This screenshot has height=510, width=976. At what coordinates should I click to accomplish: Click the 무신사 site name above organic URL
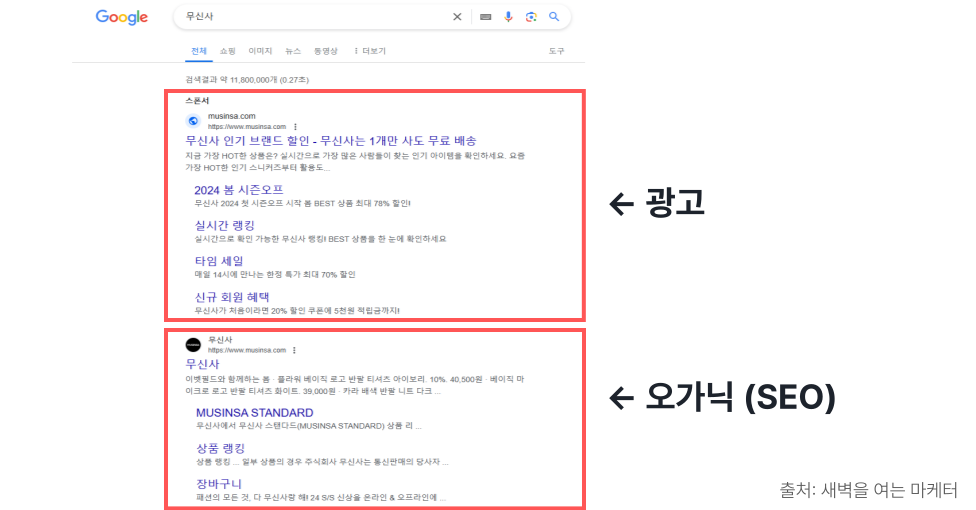pyautogui.click(x=220, y=339)
